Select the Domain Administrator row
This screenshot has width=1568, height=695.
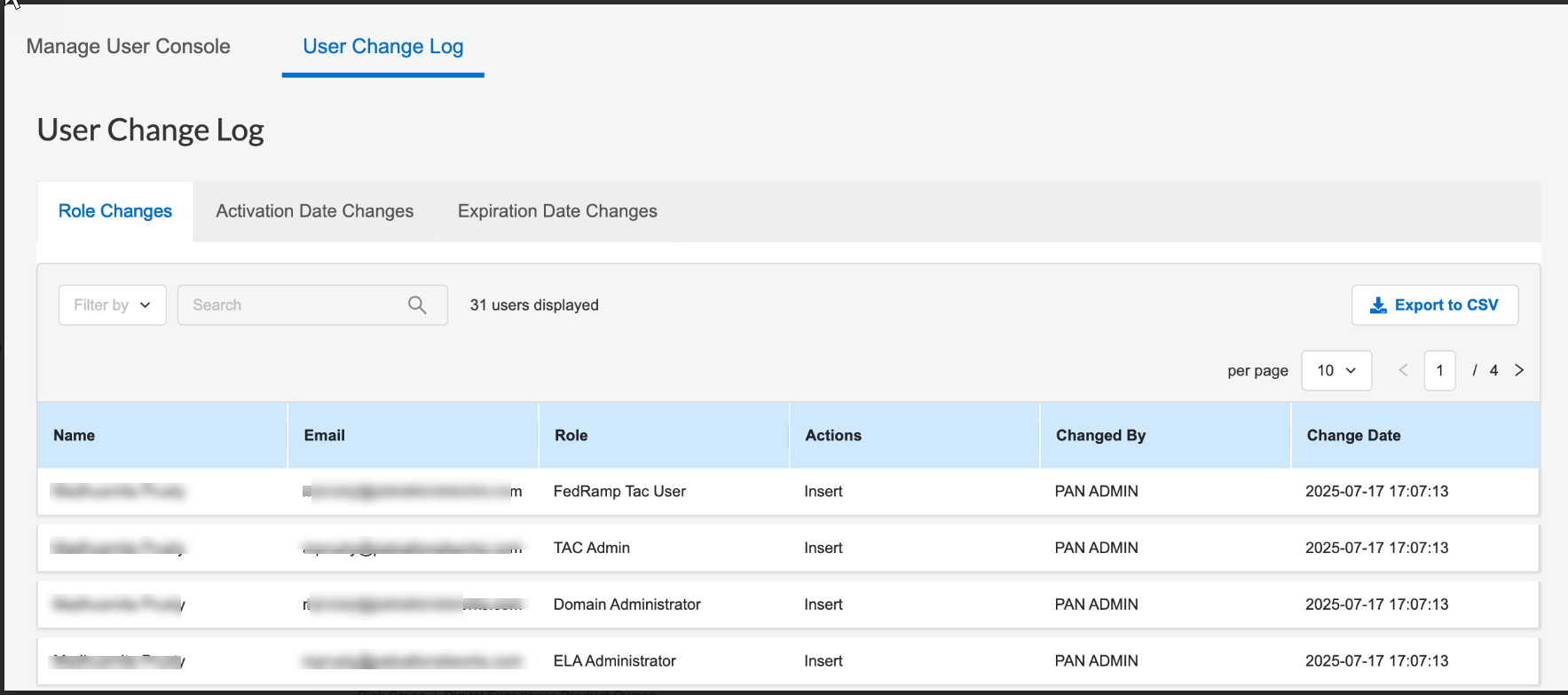coord(626,604)
